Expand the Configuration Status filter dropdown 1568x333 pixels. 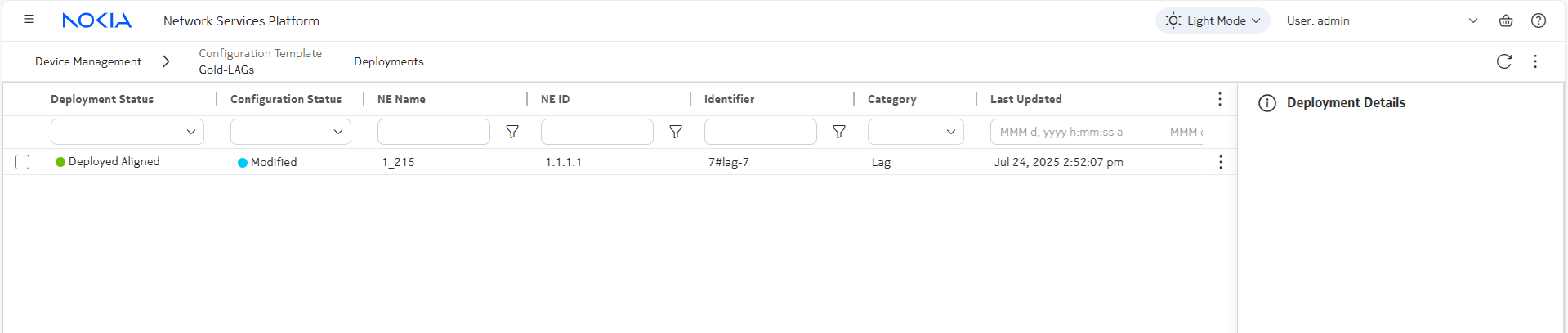(x=291, y=132)
